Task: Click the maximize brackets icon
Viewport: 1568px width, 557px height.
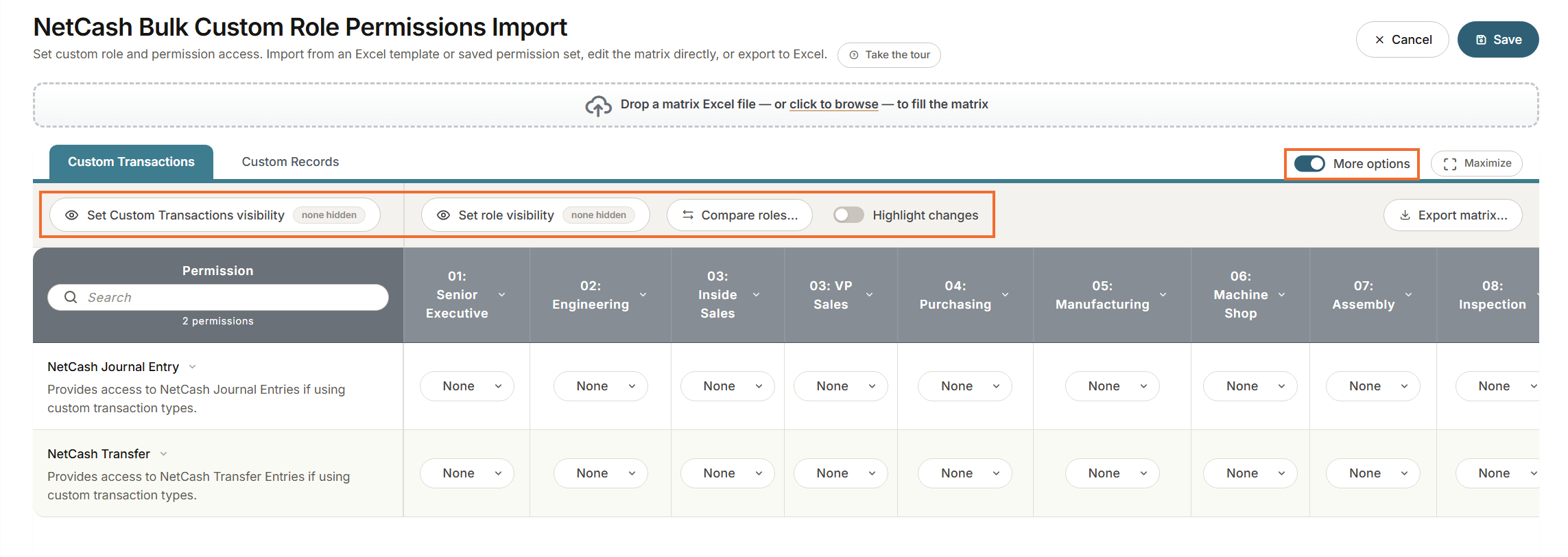Action: tap(1450, 164)
